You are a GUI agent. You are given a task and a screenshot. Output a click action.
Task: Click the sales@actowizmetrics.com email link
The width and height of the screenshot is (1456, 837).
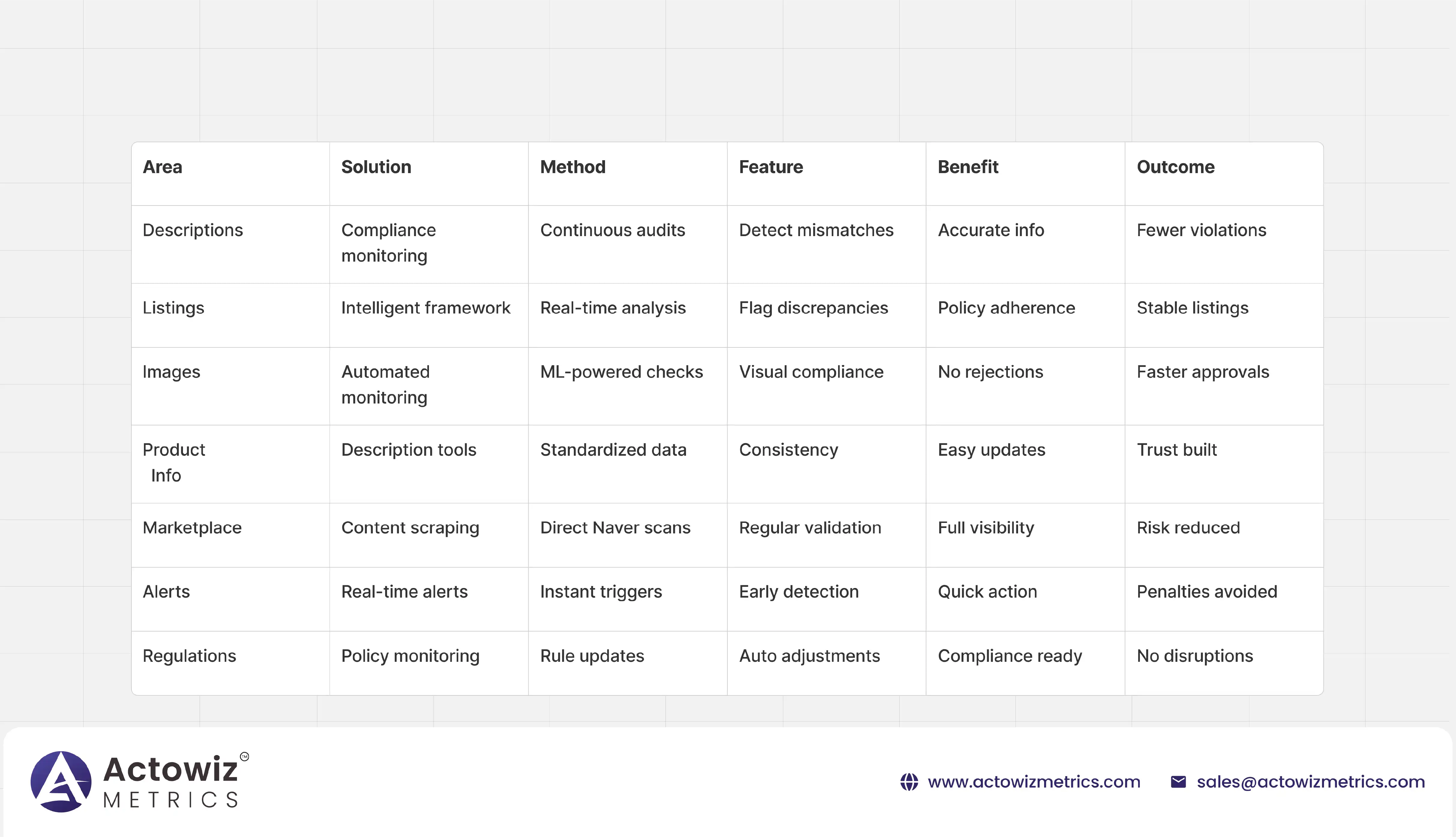1311,782
